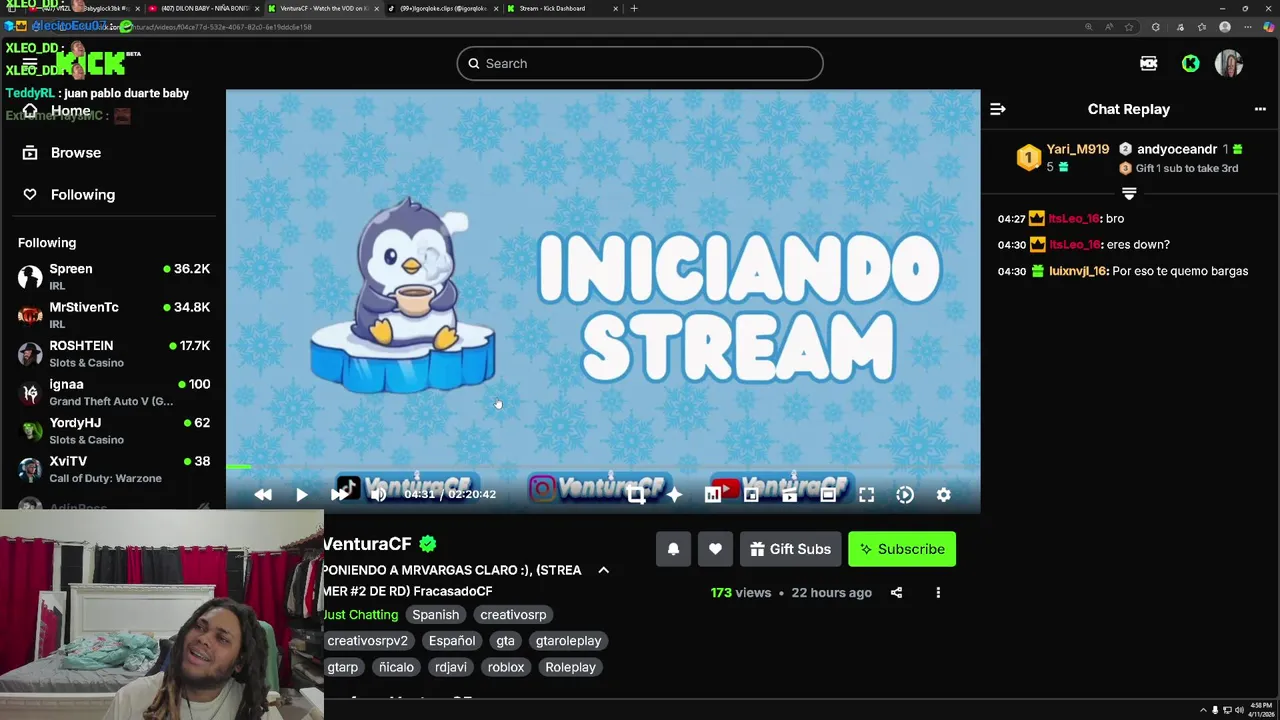Select the Spanish tag
Screen dimensions: 1280x720
435,615
